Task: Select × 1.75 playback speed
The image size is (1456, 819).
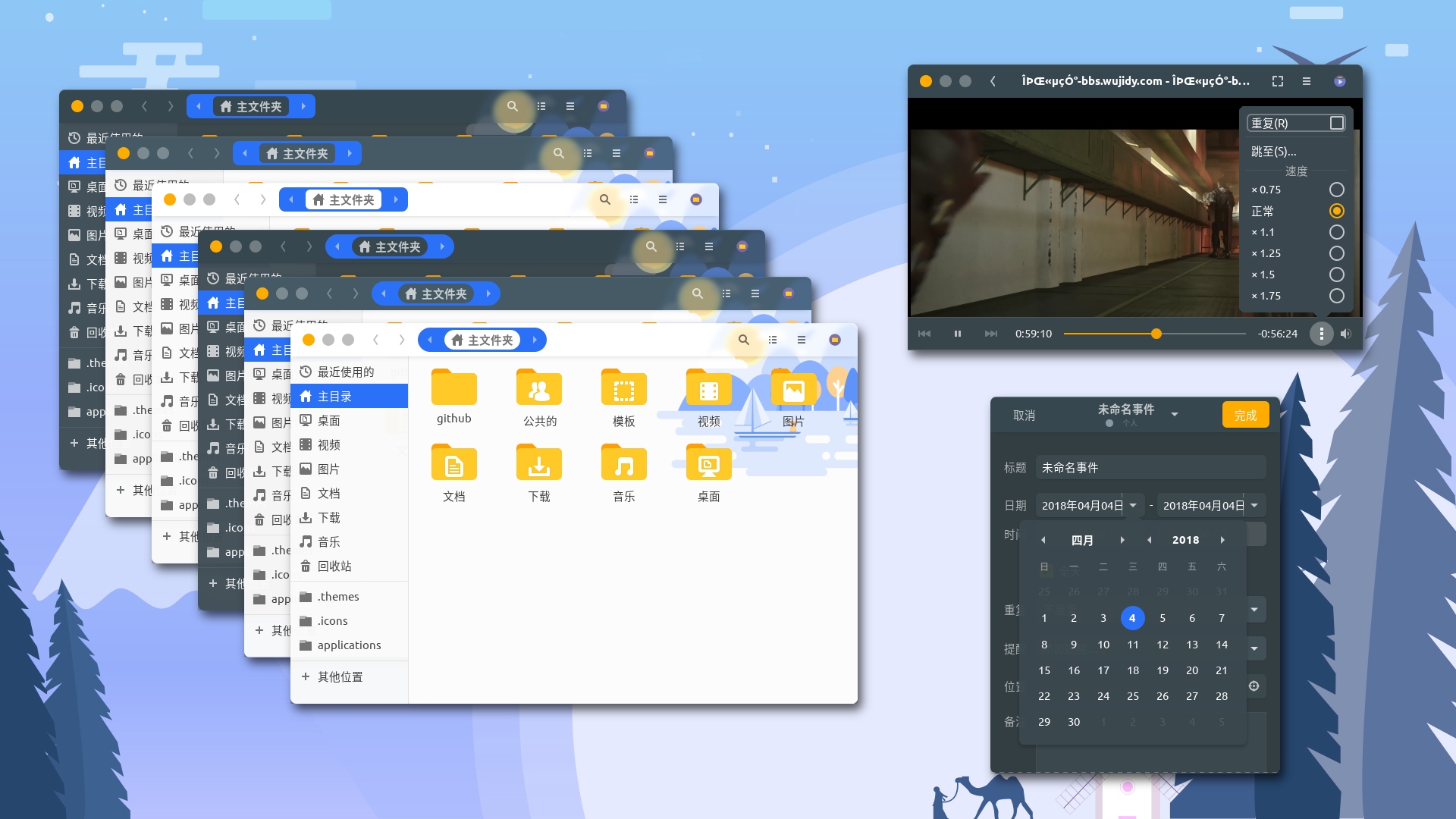Action: pos(1337,296)
